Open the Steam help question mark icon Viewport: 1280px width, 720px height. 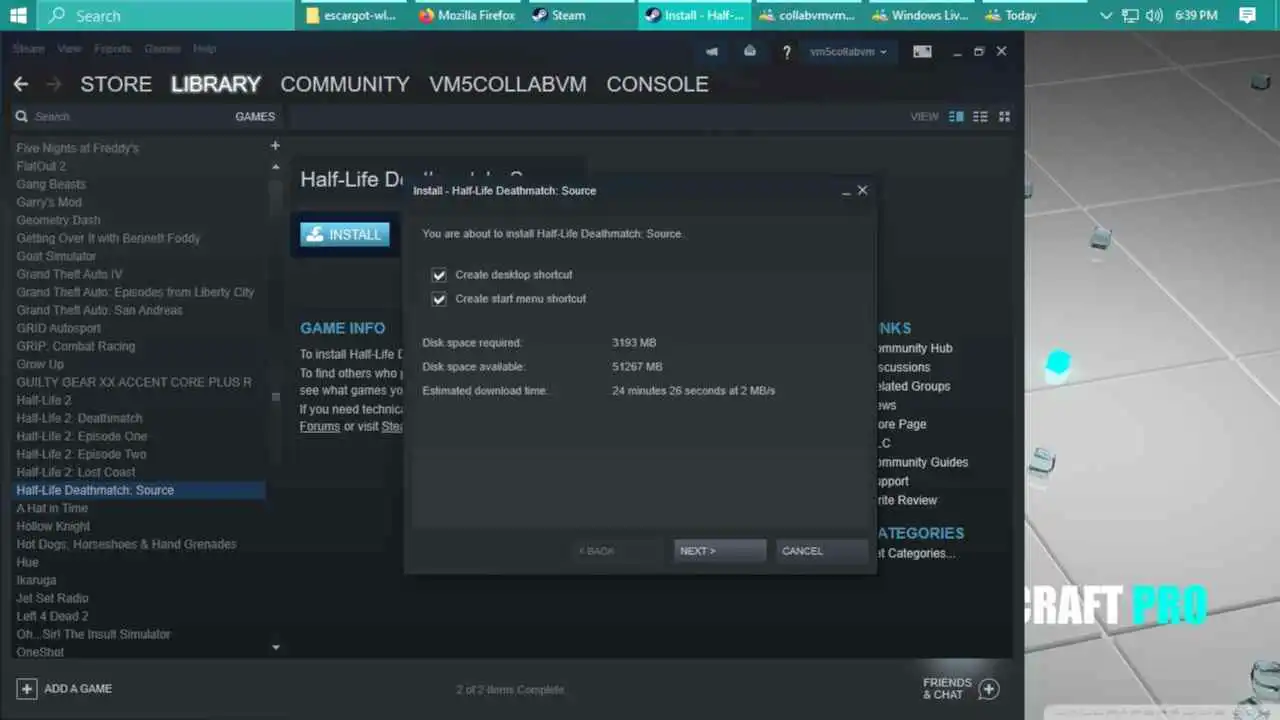point(787,52)
